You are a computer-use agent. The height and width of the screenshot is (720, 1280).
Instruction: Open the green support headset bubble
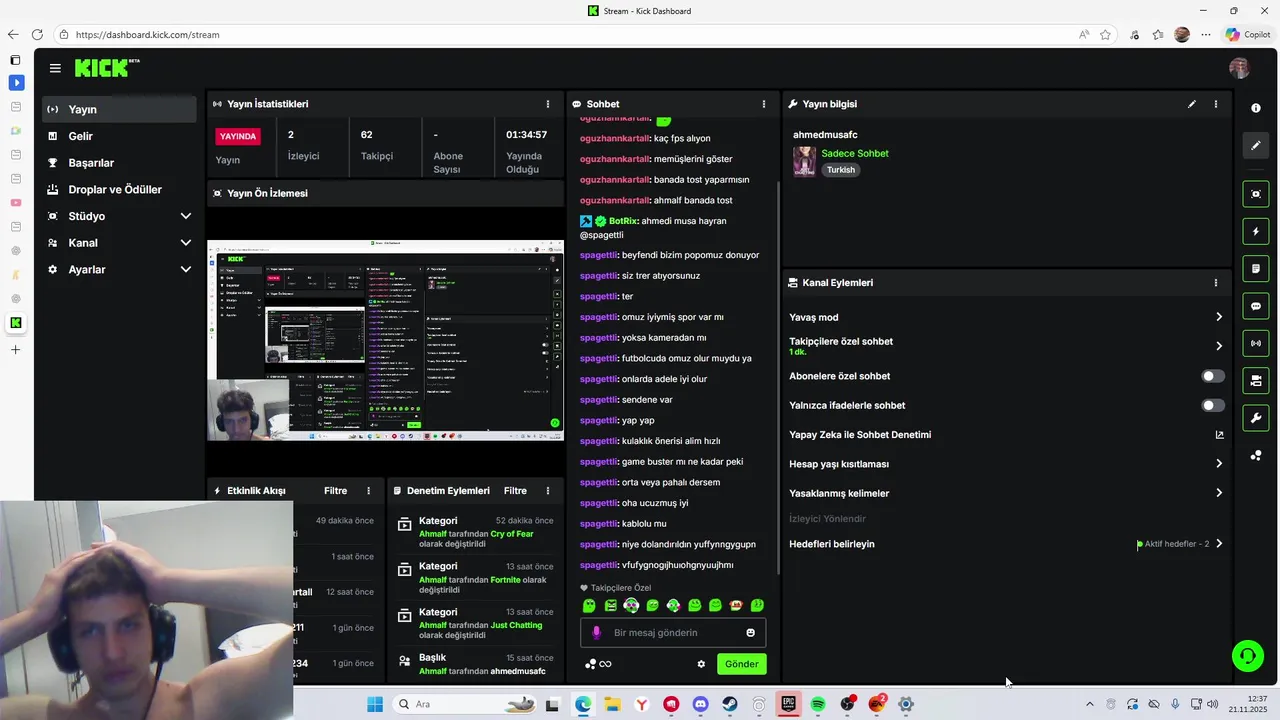click(x=1247, y=656)
